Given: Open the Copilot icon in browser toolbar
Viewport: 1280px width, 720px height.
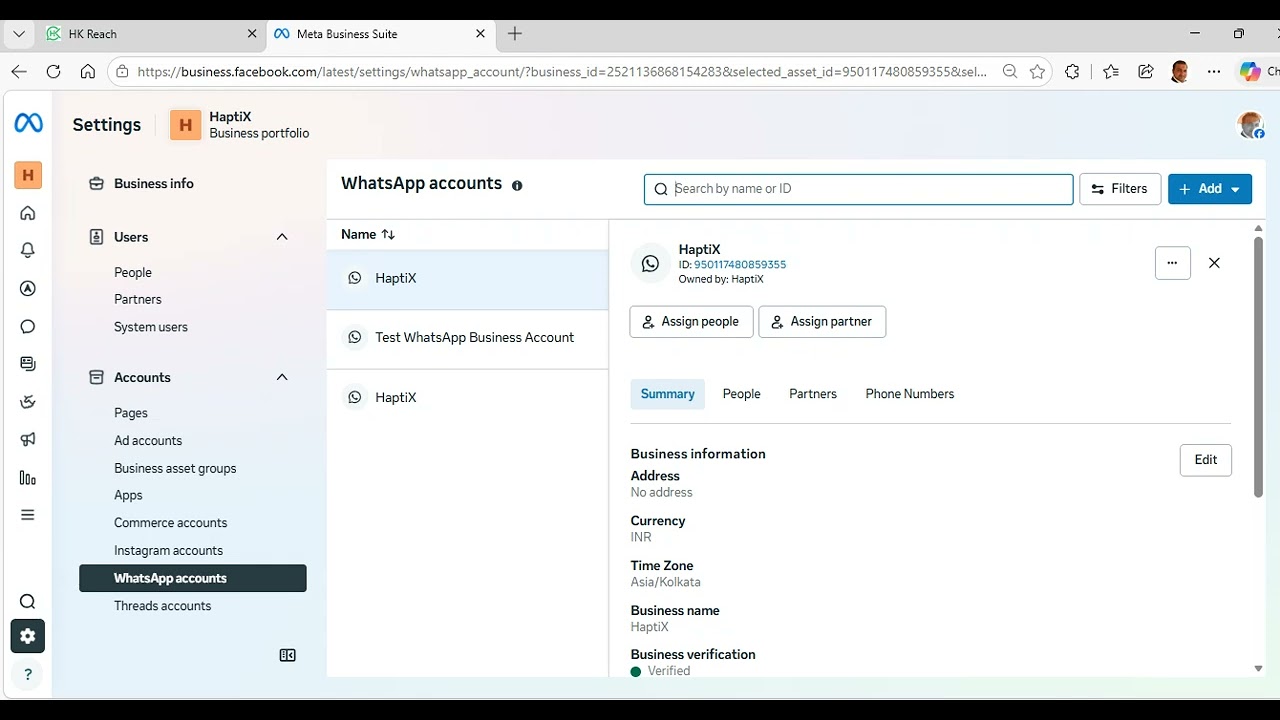Looking at the screenshot, I should (1250, 71).
